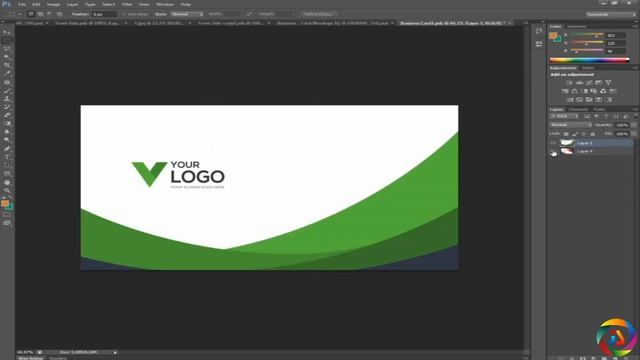
Task: Toggle Quick Mask mode in toolbox
Action: tap(7, 215)
